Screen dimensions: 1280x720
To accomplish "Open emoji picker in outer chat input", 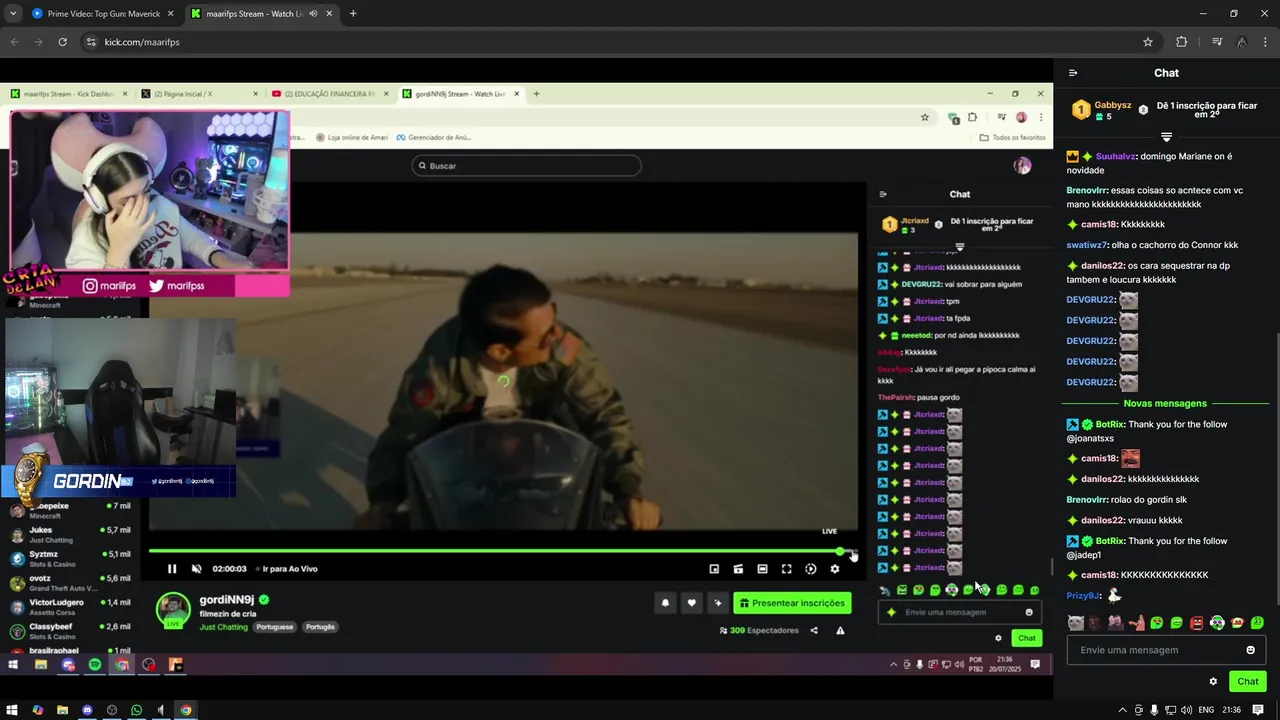I will [1250, 650].
